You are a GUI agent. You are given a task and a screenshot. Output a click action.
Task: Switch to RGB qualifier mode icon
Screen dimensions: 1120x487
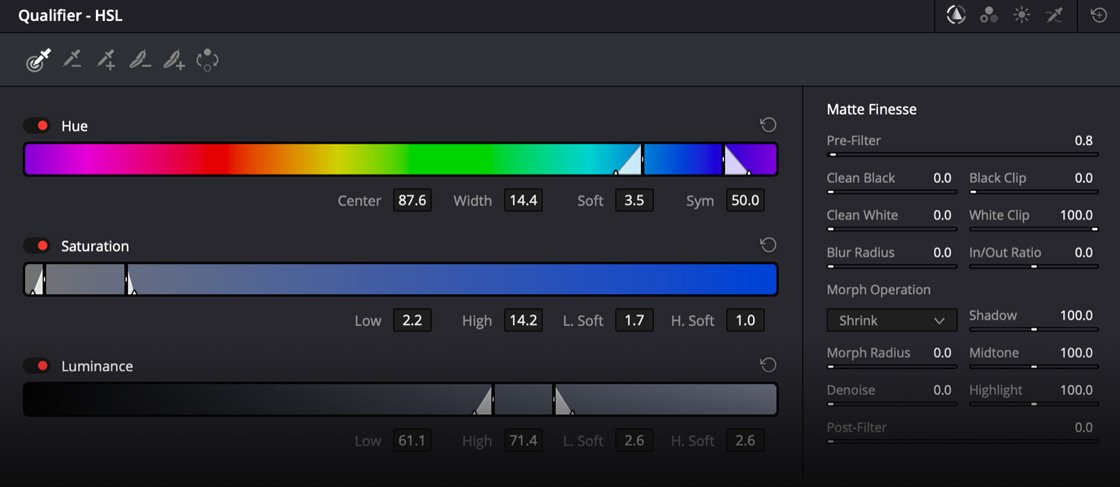click(989, 15)
